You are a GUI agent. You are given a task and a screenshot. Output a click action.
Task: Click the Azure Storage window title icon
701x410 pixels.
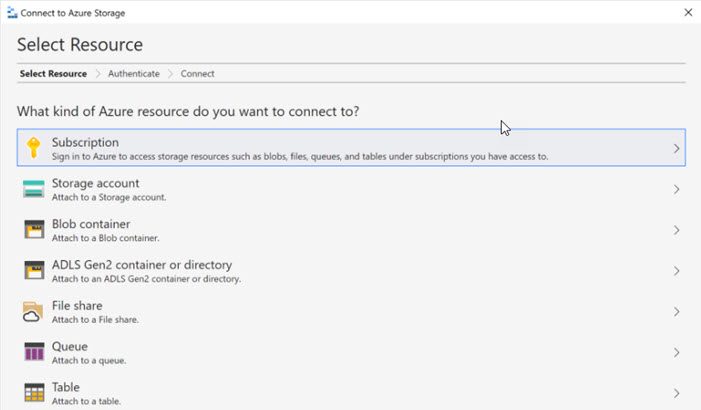click(11, 13)
